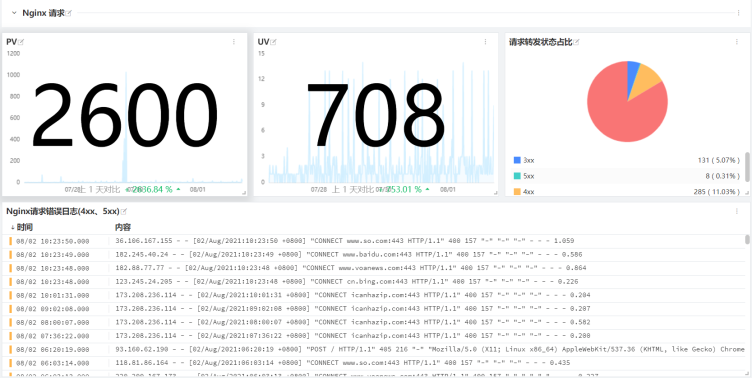Image resolution: width=752 pixels, height=378 pixels.
Task: Open the Nginx 请求 row's three-dot menu
Action: (739, 13)
